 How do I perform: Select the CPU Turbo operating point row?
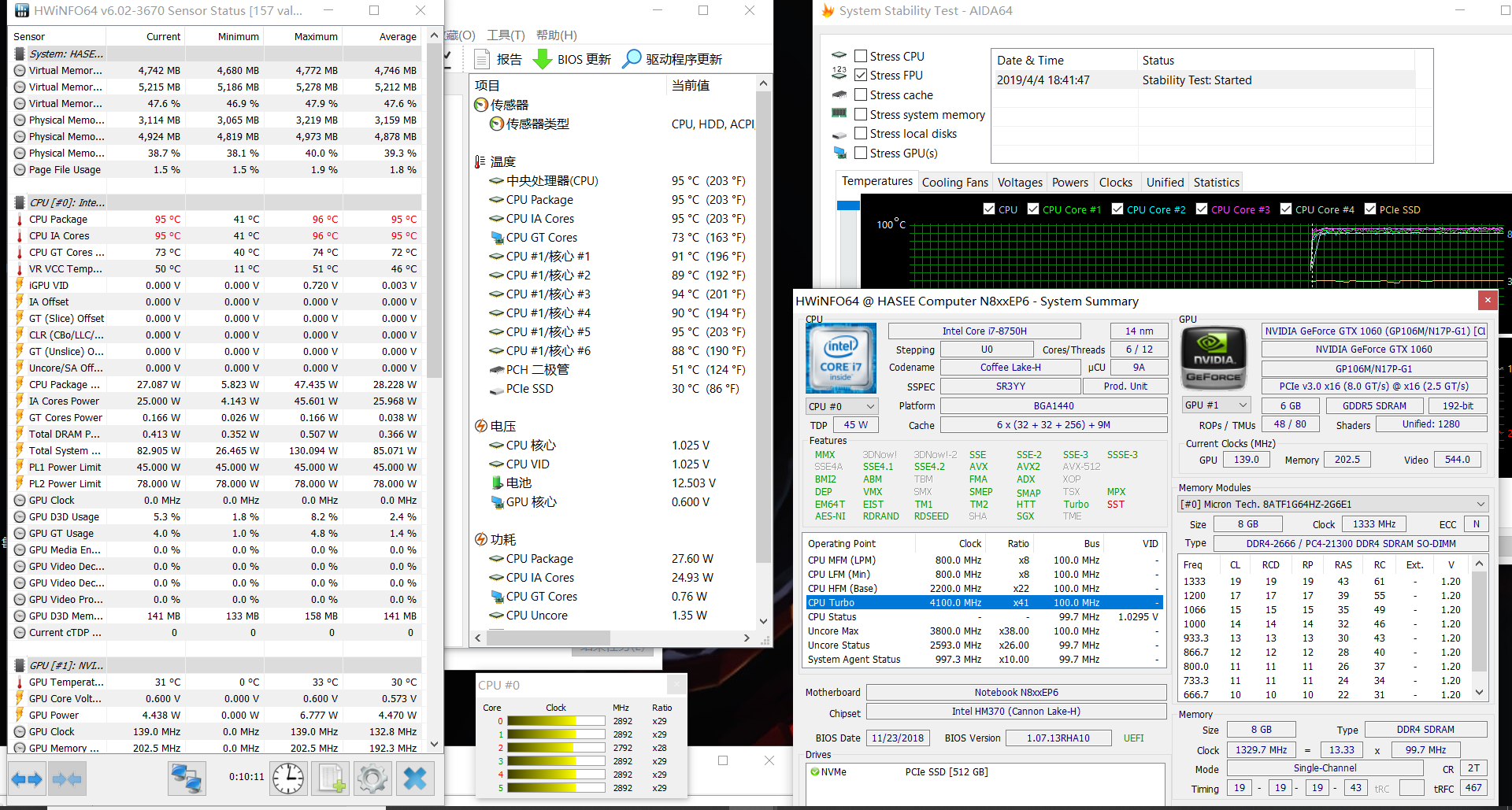point(984,603)
